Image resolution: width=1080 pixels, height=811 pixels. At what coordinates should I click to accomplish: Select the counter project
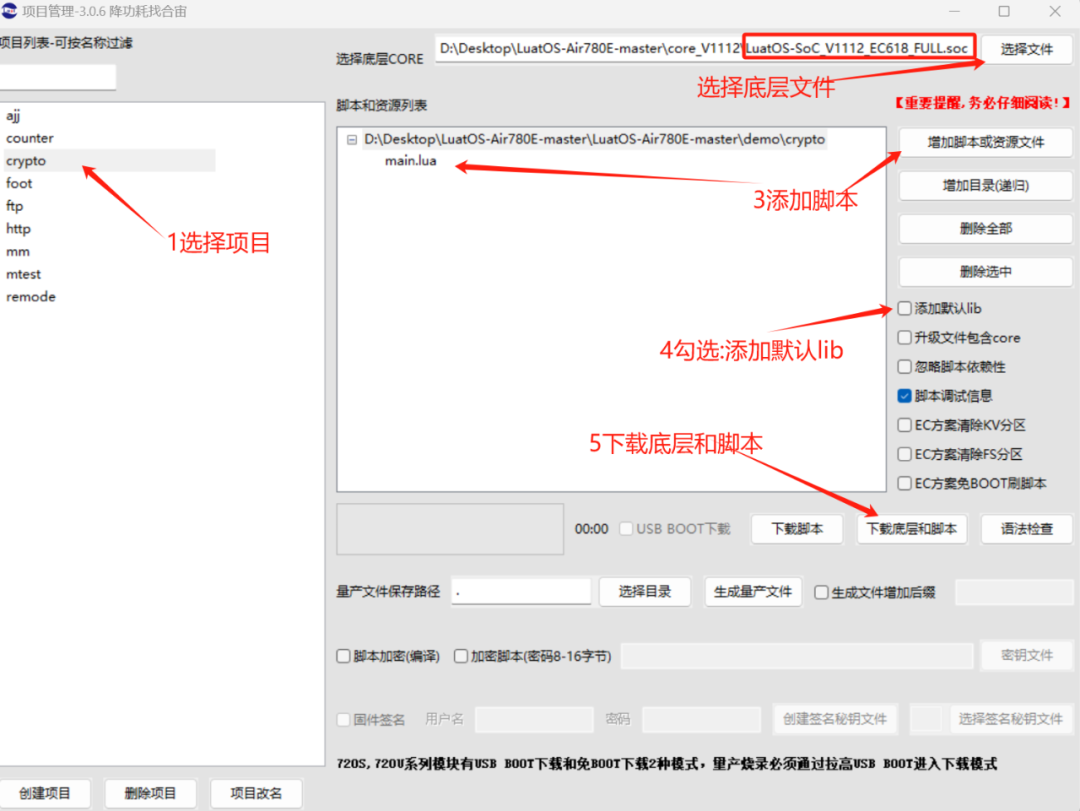click(x=30, y=137)
